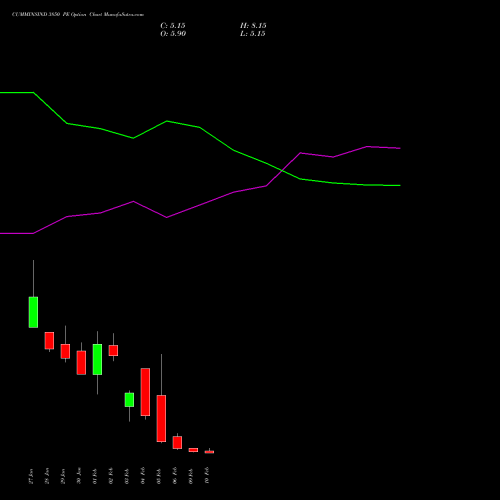Click the '04 Feb' date axis label

[x=143, y=476]
